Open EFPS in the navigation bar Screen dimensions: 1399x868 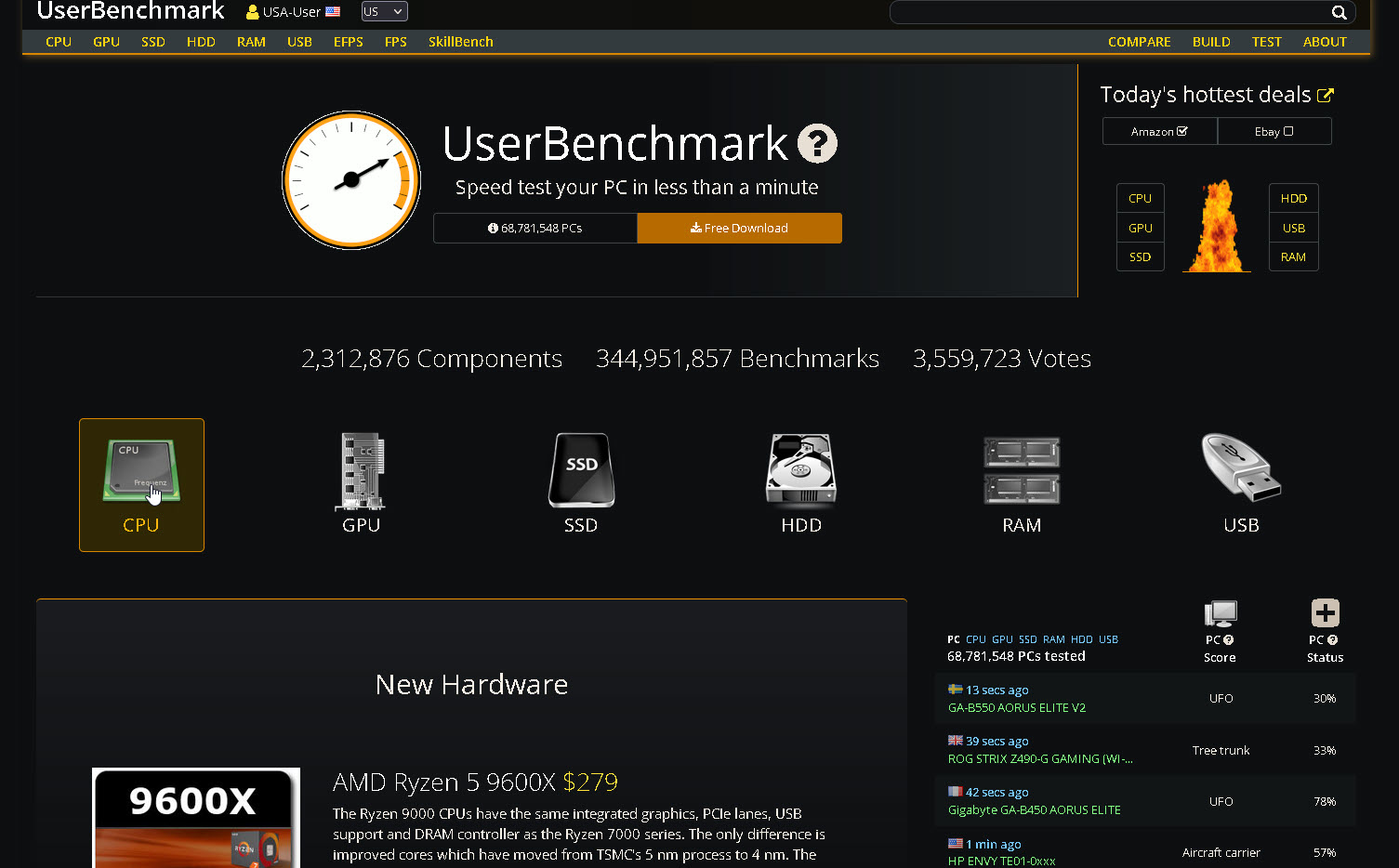point(349,42)
